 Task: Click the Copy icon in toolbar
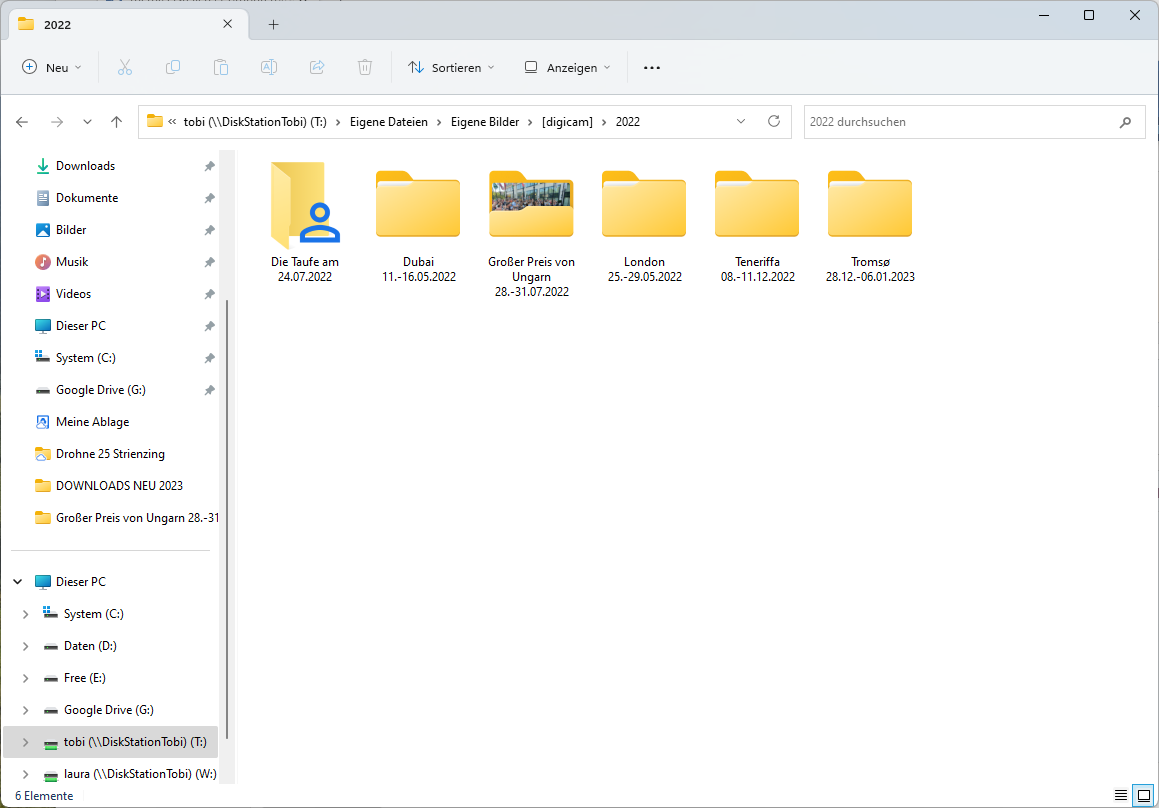(x=173, y=67)
